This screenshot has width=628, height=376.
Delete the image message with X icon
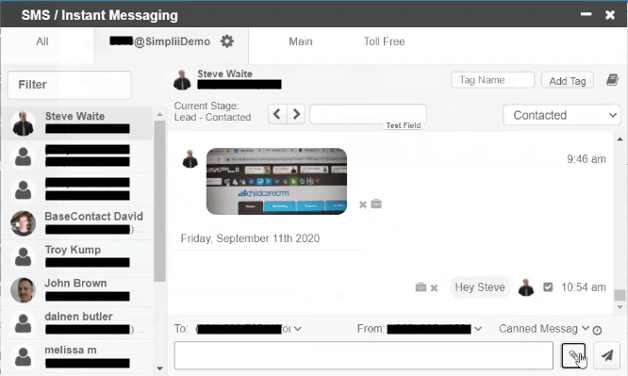[363, 205]
